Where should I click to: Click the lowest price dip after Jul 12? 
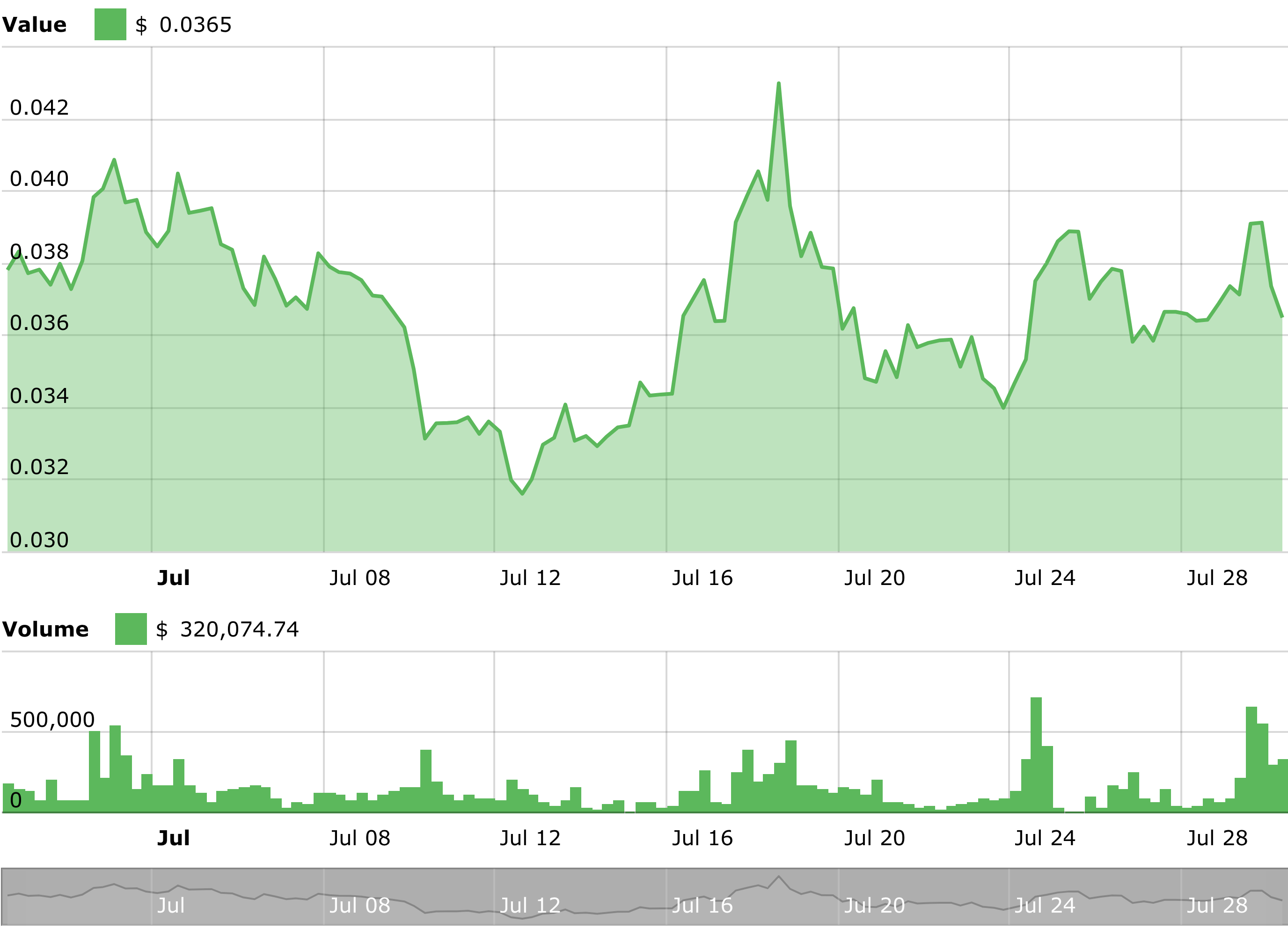[x=522, y=494]
